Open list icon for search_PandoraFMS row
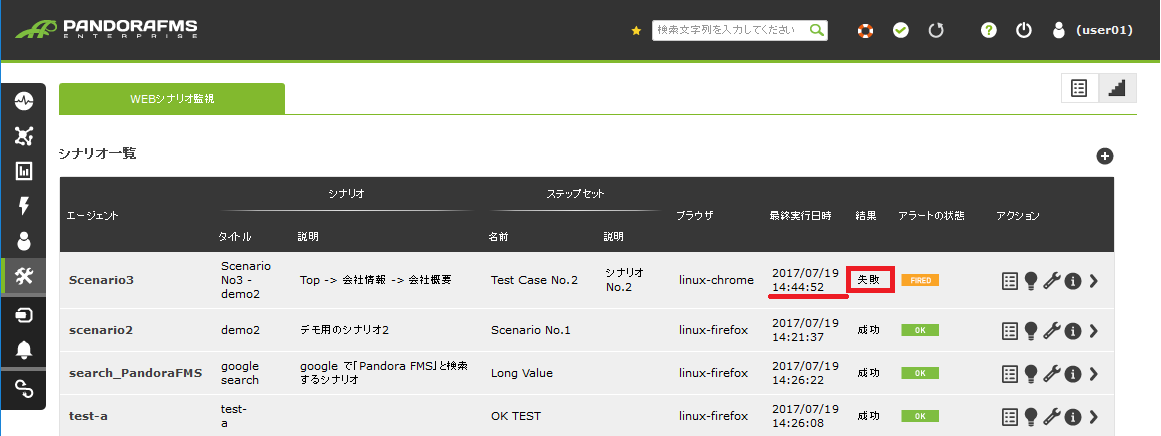The image size is (1161, 436). (1009, 374)
